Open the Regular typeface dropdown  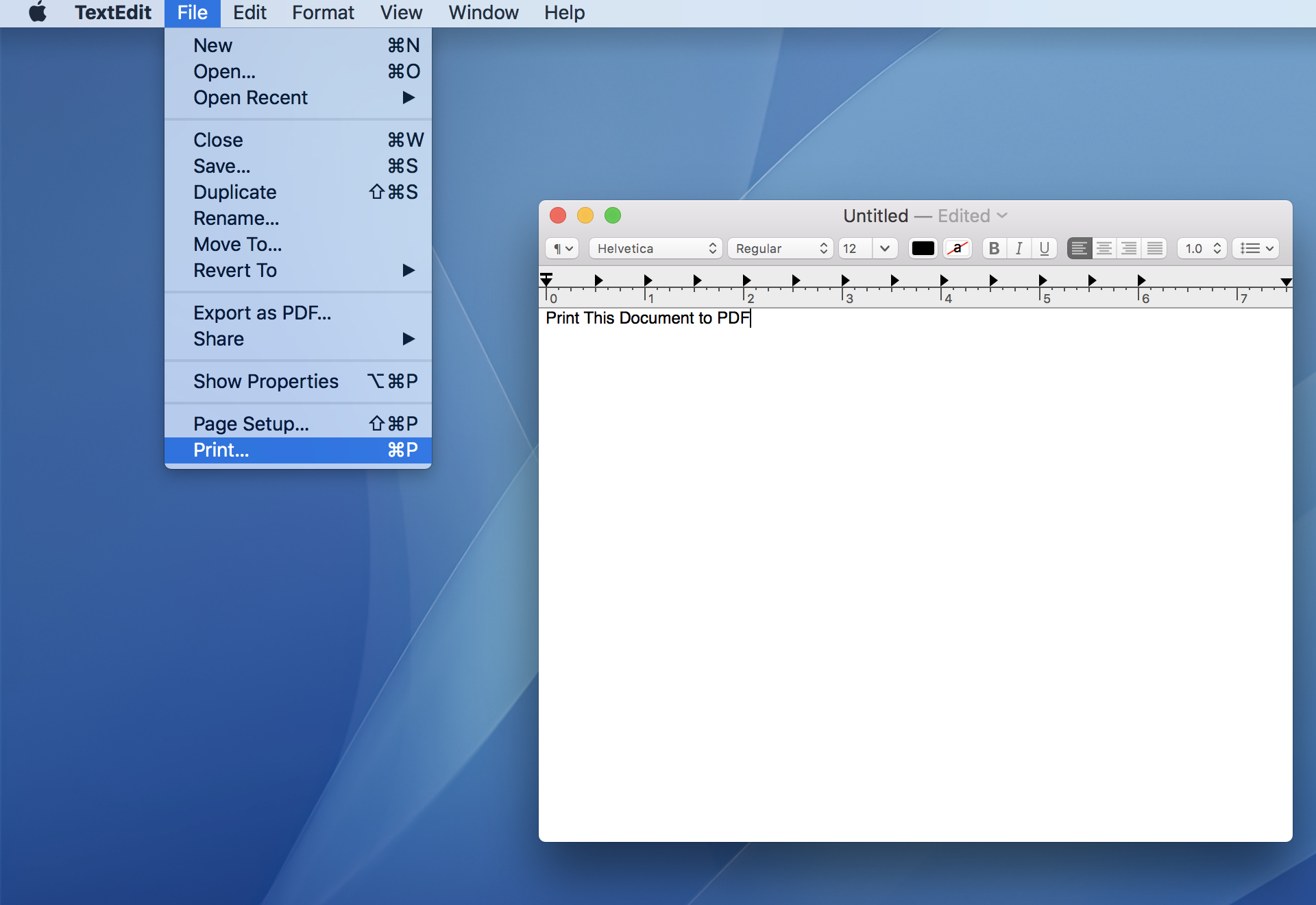(x=780, y=248)
